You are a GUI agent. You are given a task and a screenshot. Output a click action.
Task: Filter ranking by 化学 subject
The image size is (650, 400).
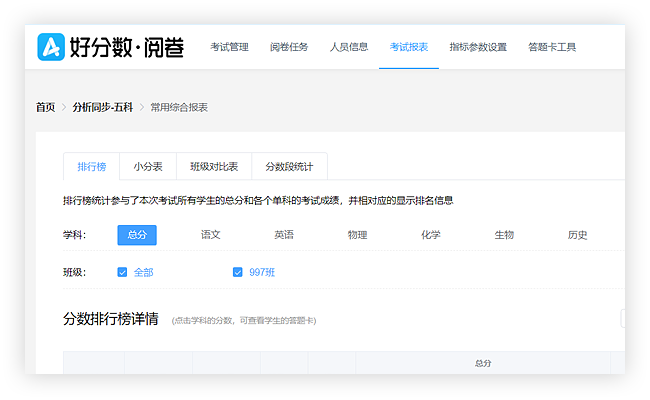point(430,235)
